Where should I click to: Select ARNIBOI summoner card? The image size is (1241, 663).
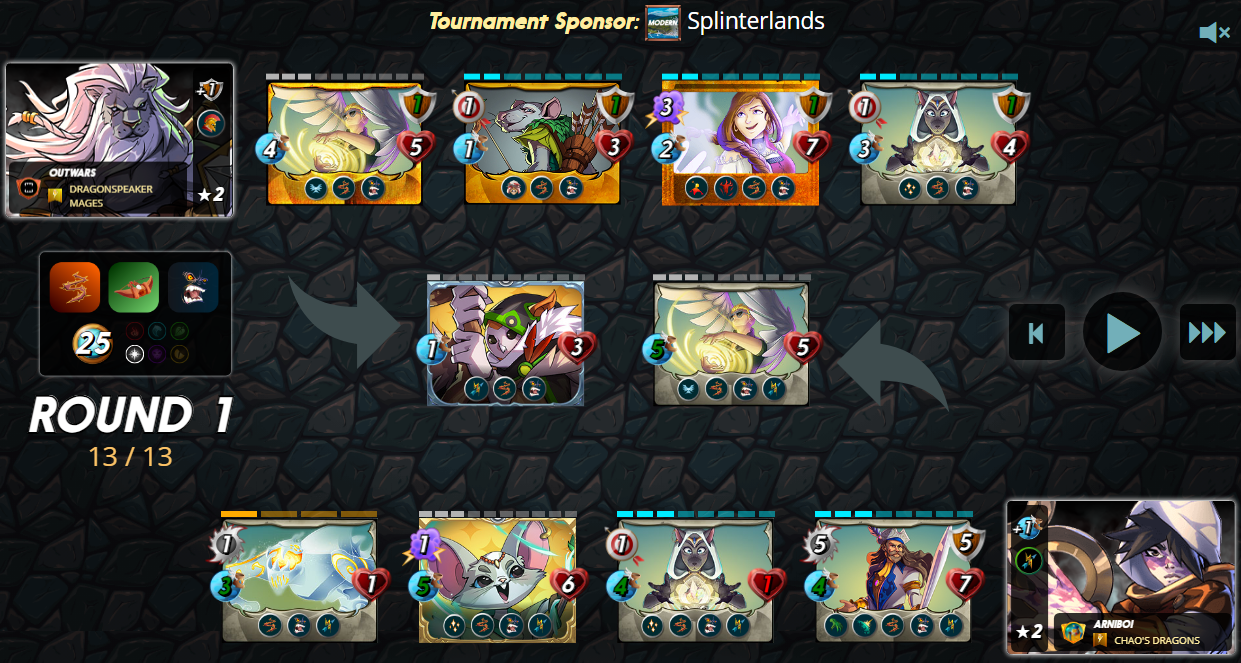(1121, 577)
